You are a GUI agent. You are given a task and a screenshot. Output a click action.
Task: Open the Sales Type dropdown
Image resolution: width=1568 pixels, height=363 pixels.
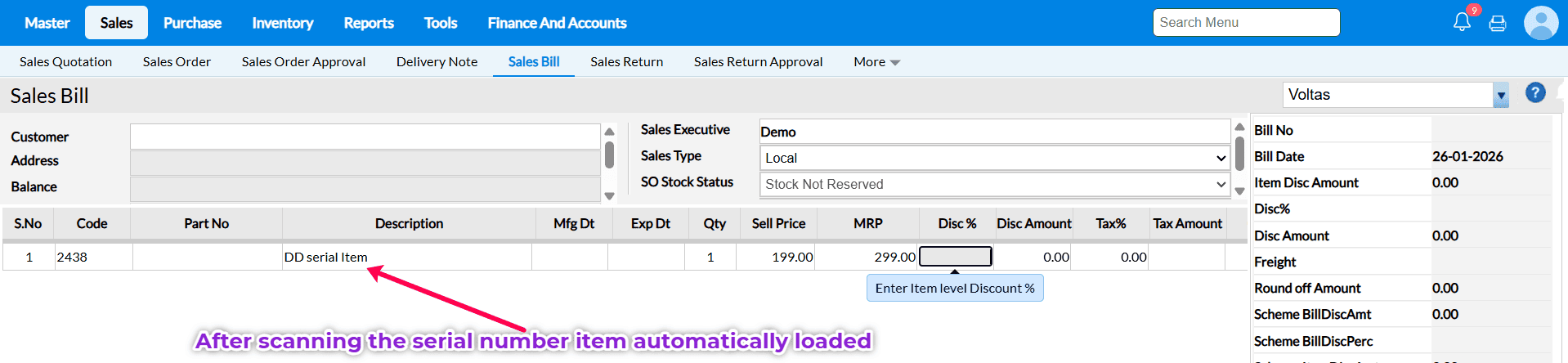coord(994,158)
